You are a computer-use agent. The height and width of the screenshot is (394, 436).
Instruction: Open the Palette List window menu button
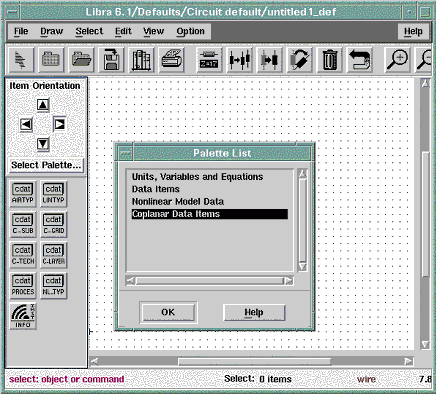(x=126, y=153)
